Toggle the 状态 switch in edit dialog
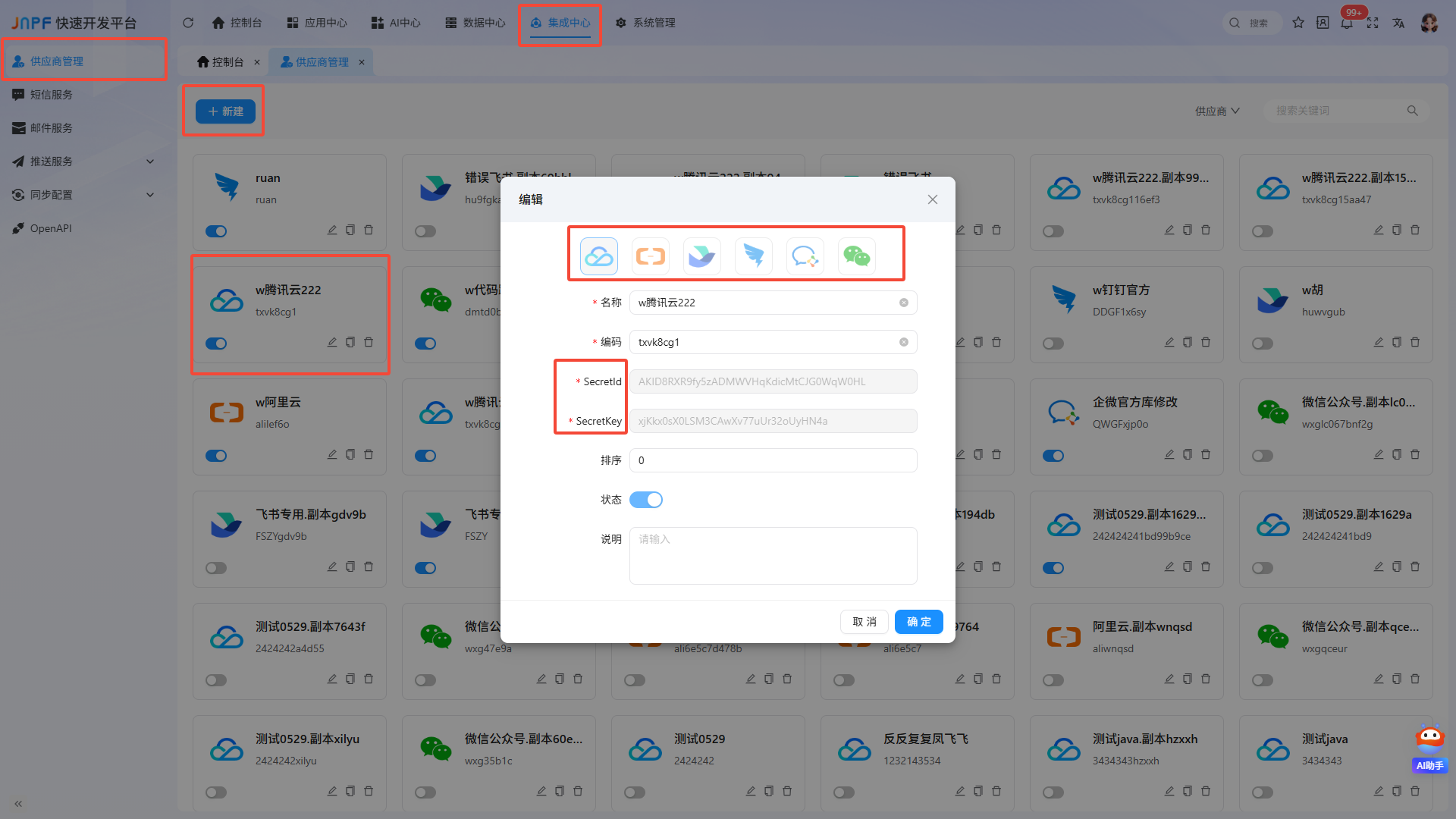 tap(646, 500)
